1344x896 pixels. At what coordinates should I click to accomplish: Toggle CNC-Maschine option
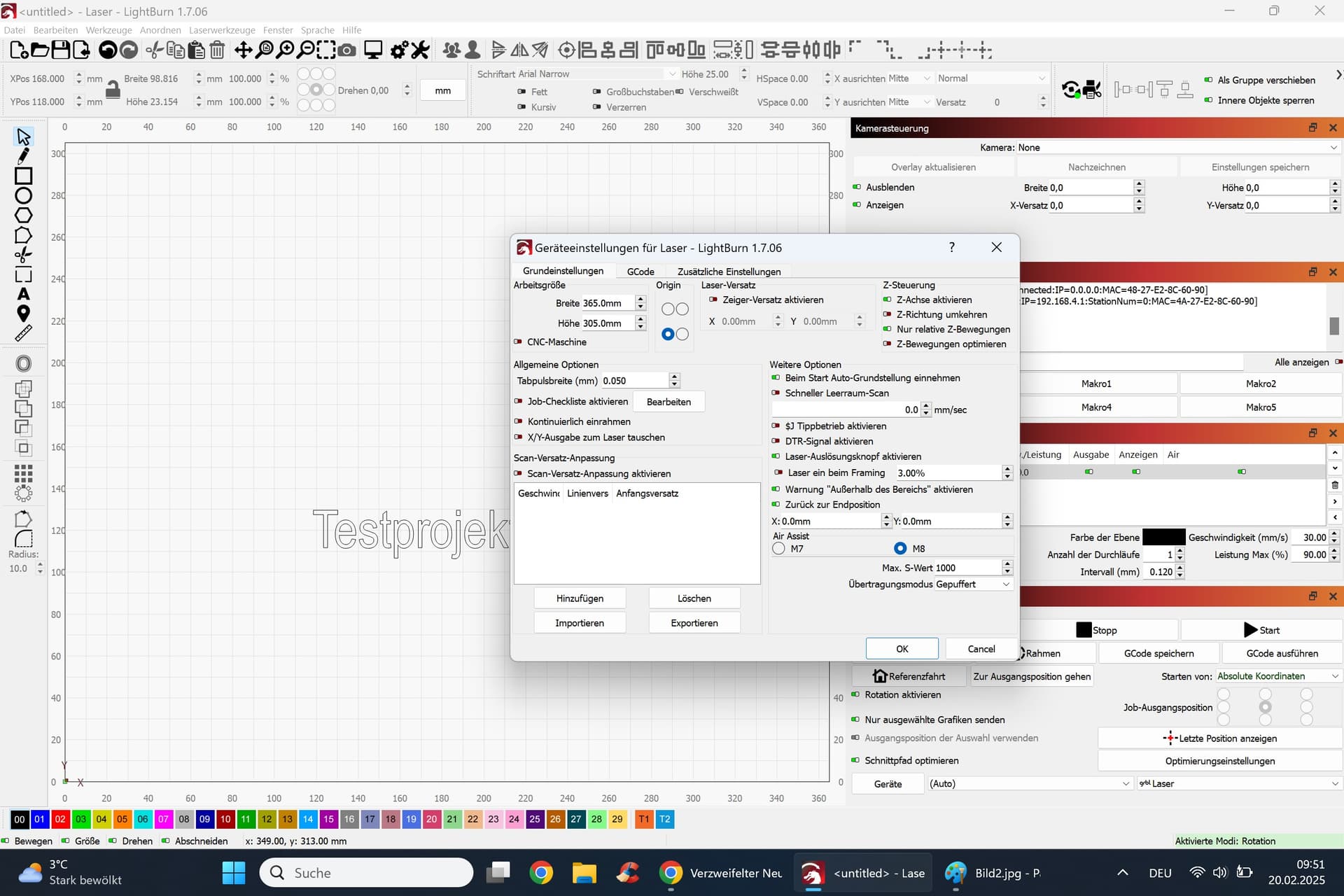[550, 342]
